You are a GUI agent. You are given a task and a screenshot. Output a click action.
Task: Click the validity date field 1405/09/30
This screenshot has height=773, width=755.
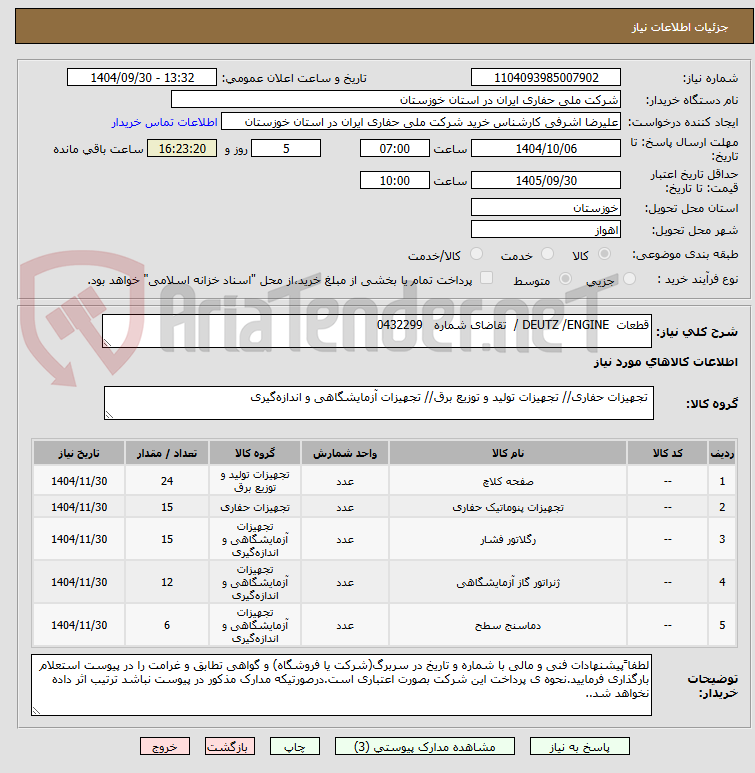[x=545, y=180]
